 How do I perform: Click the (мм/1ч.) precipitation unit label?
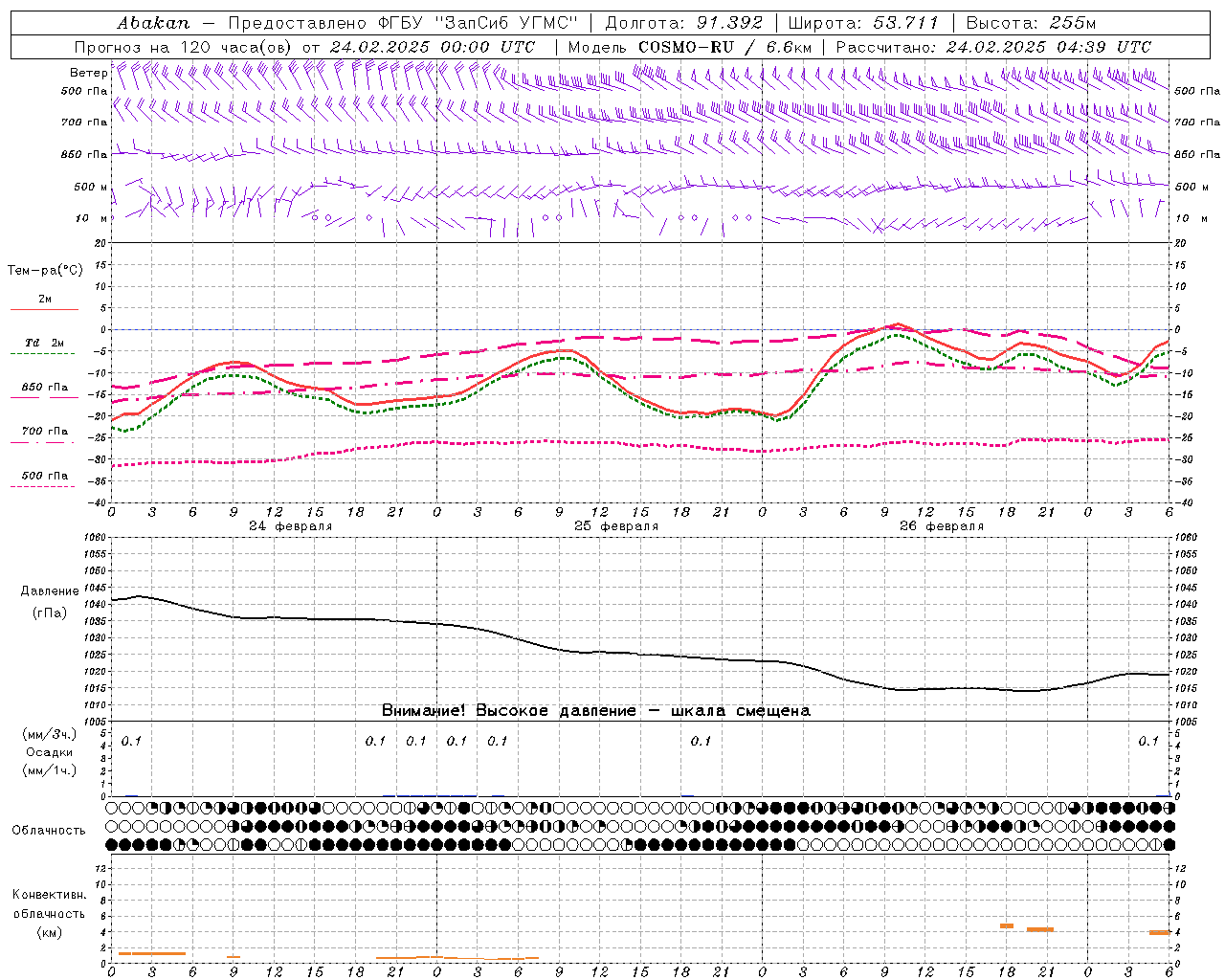pyautogui.click(x=50, y=770)
